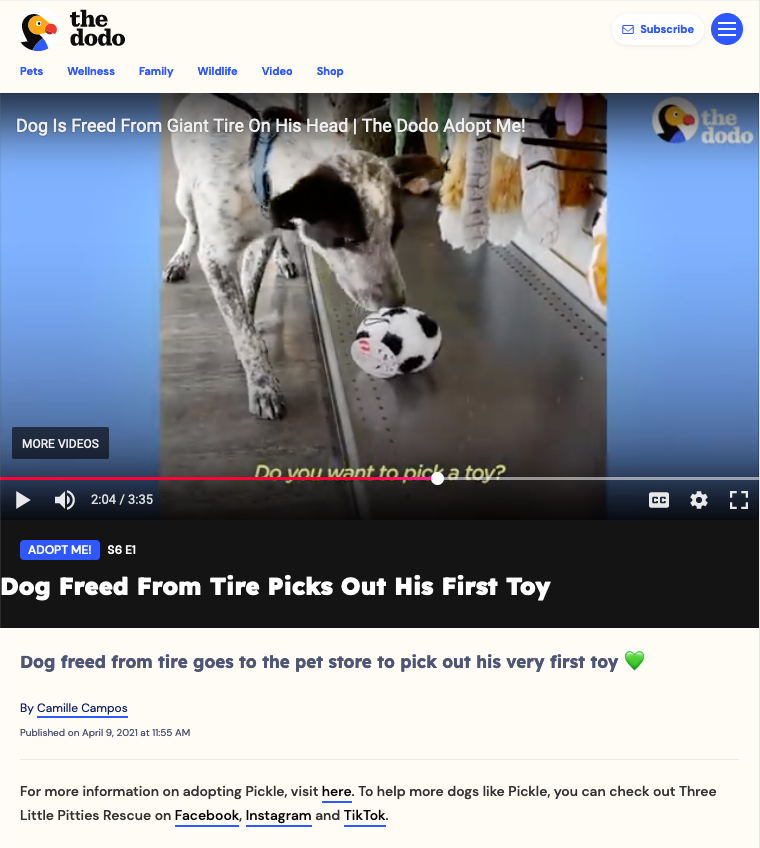Open the Family section
The width and height of the screenshot is (760, 848).
click(156, 71)
